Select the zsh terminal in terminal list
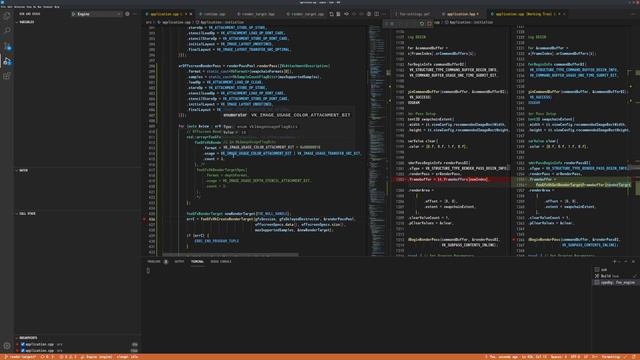 point(615,270)
